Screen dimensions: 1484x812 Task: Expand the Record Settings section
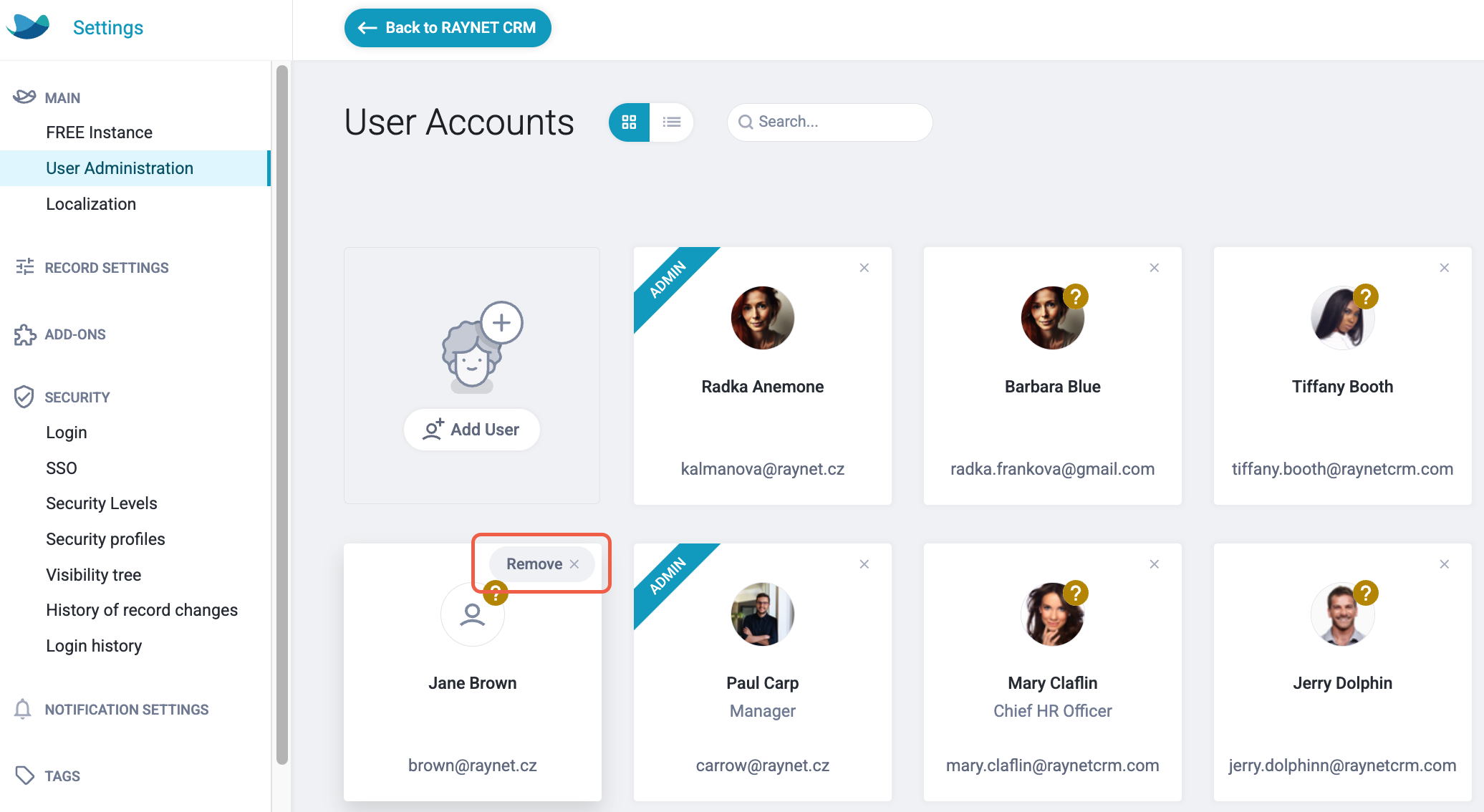click(x=107, y=268)
